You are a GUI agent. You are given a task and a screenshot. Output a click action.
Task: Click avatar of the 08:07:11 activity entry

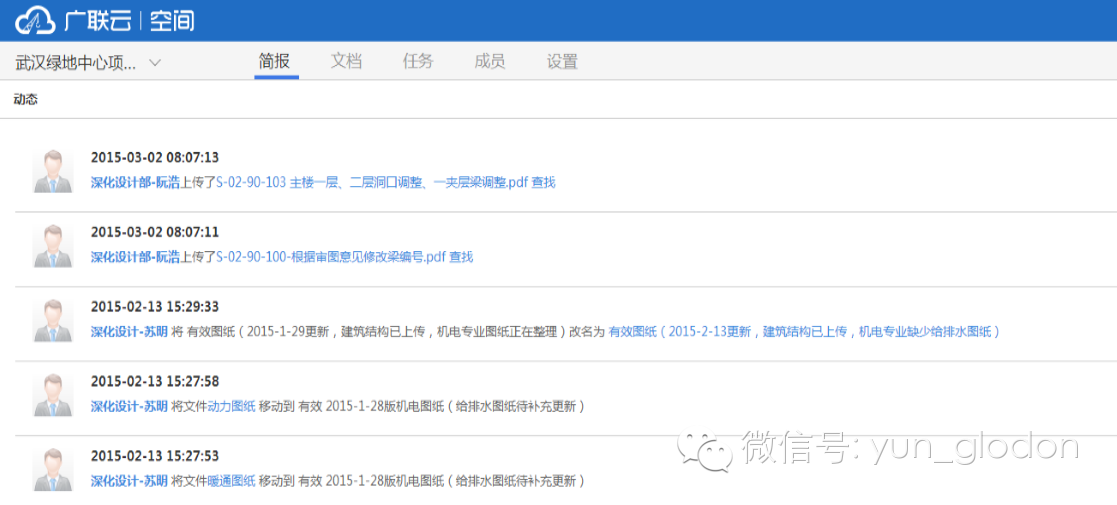coord(52,246)
